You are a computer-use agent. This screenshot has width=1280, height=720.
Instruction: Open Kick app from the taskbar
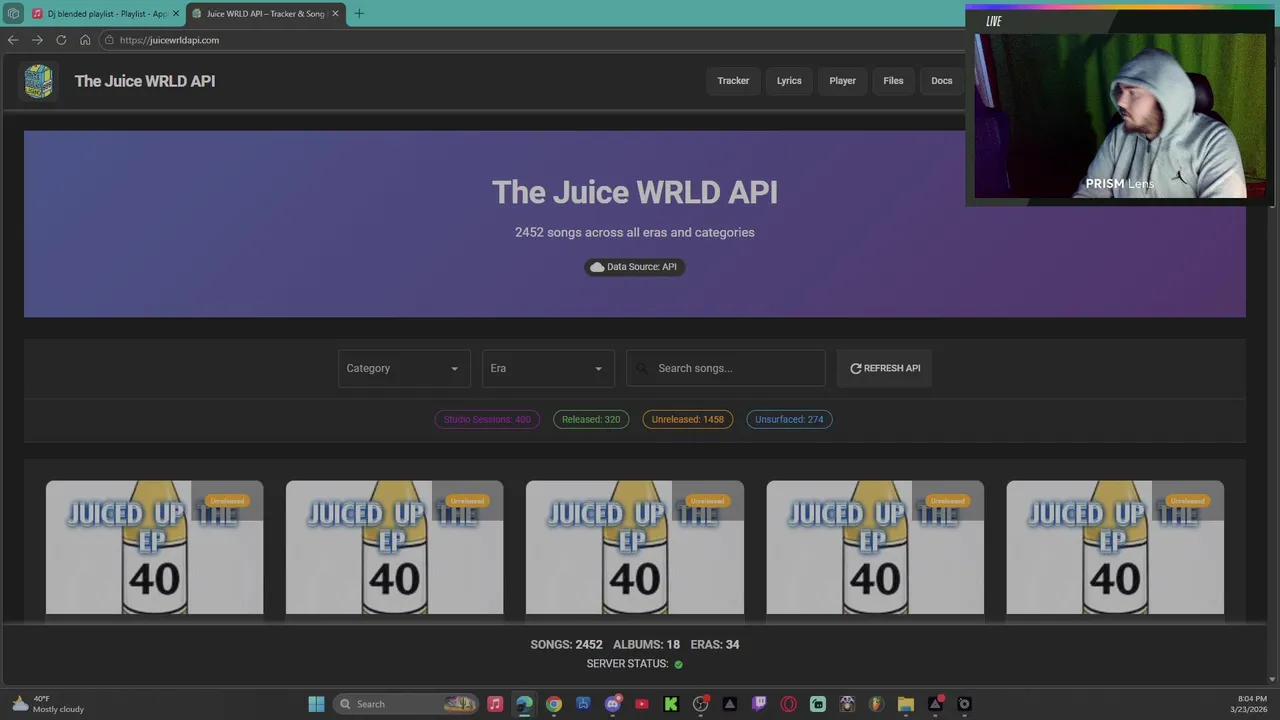pos(671,704)
